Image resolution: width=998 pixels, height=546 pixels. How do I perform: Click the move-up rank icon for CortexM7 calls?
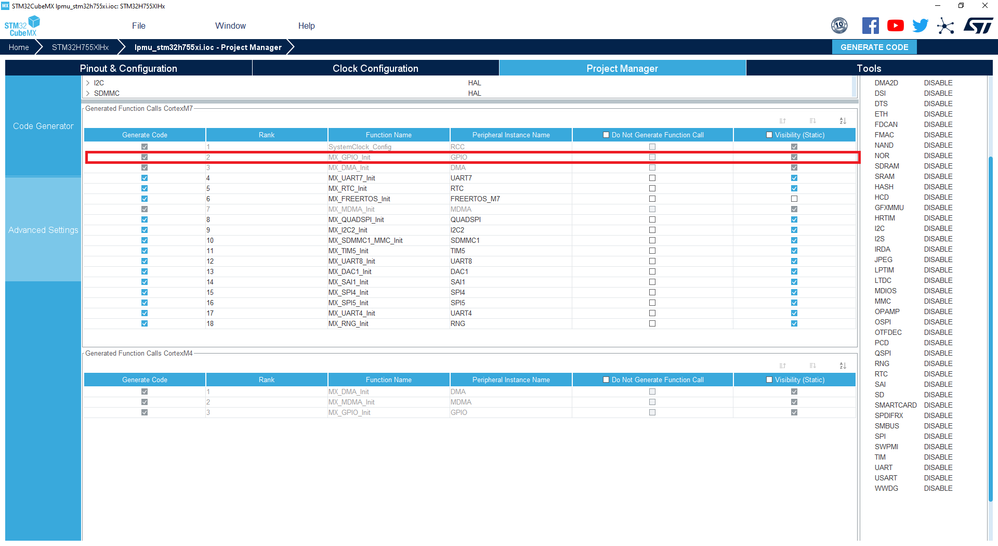[x=782, y=121]
